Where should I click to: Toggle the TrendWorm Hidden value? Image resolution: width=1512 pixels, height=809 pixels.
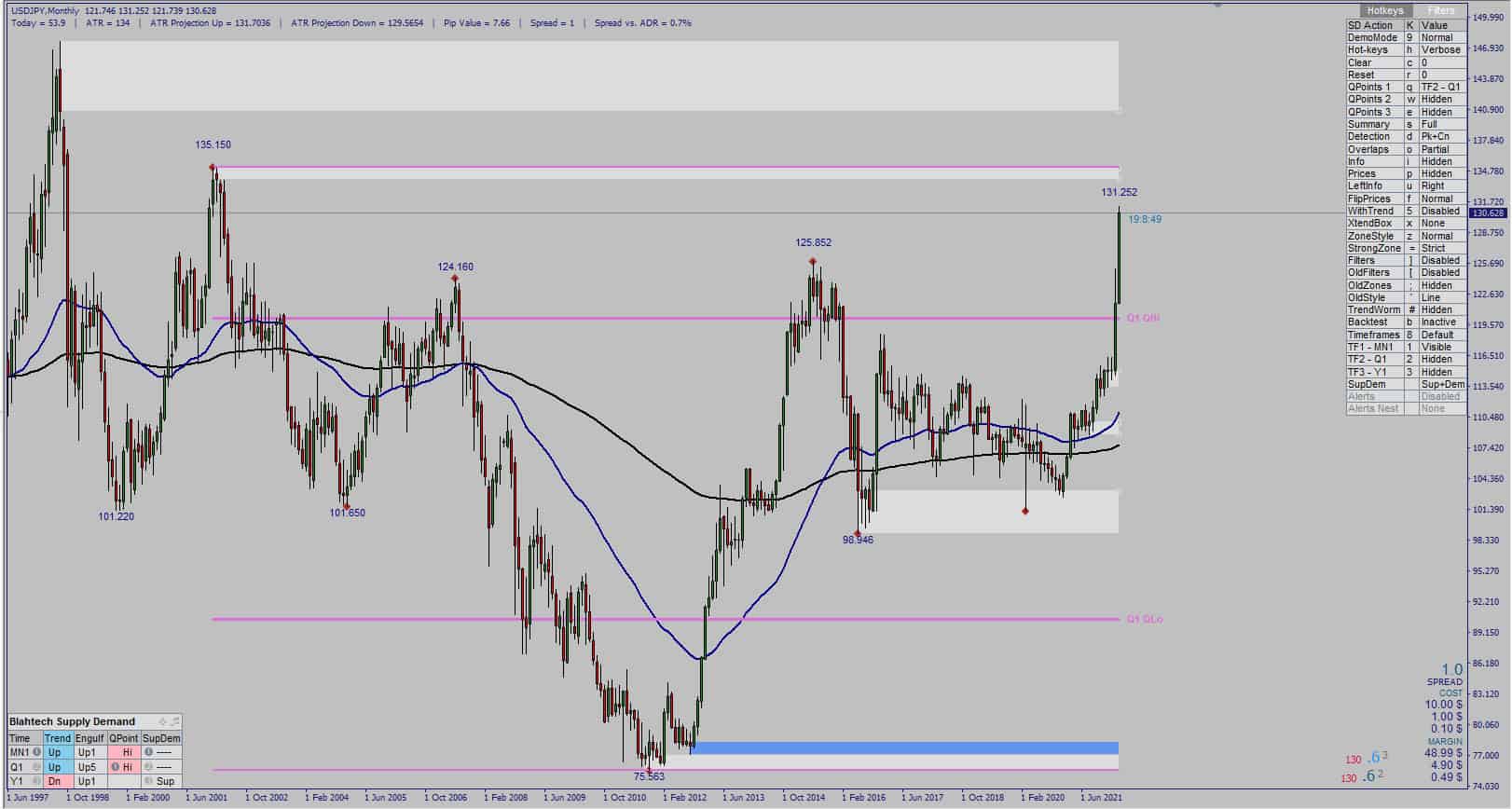(x=1441, y=309)
